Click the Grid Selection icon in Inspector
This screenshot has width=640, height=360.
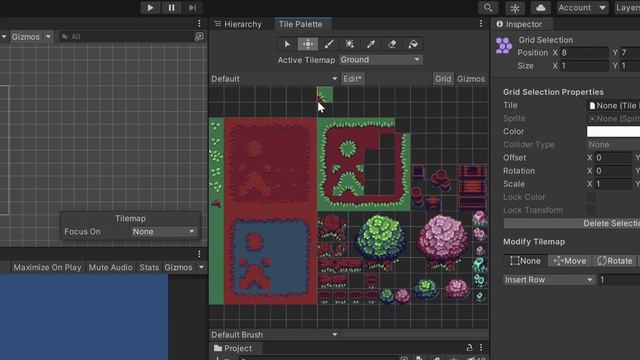point(504,45)
